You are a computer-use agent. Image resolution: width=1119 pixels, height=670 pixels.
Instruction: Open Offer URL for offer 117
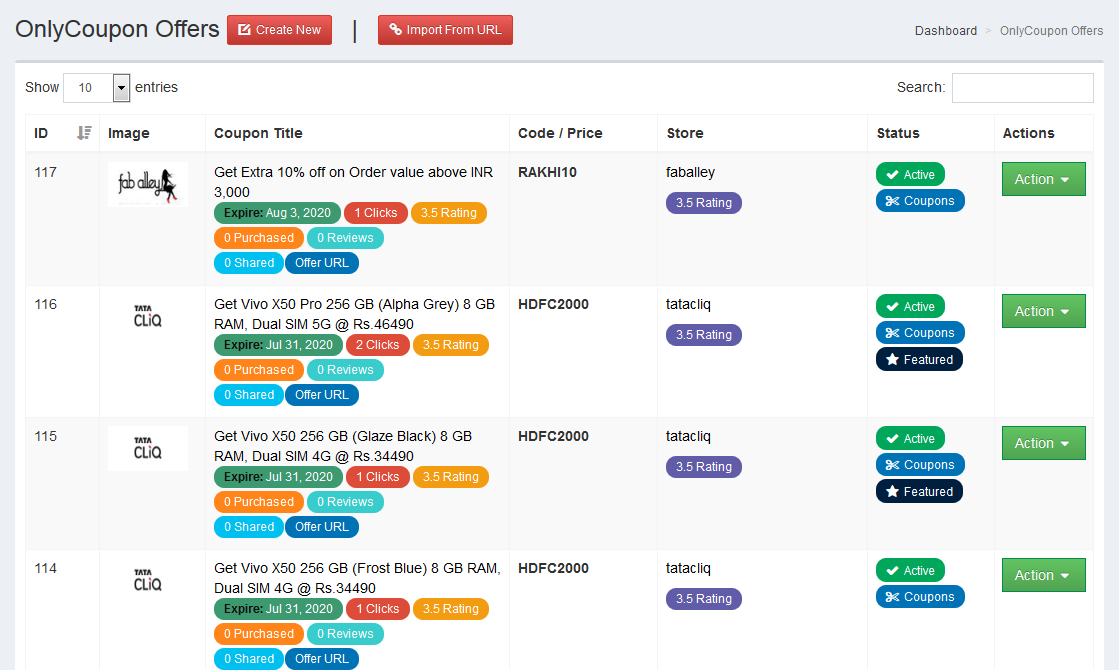click(x=322, y=263)
